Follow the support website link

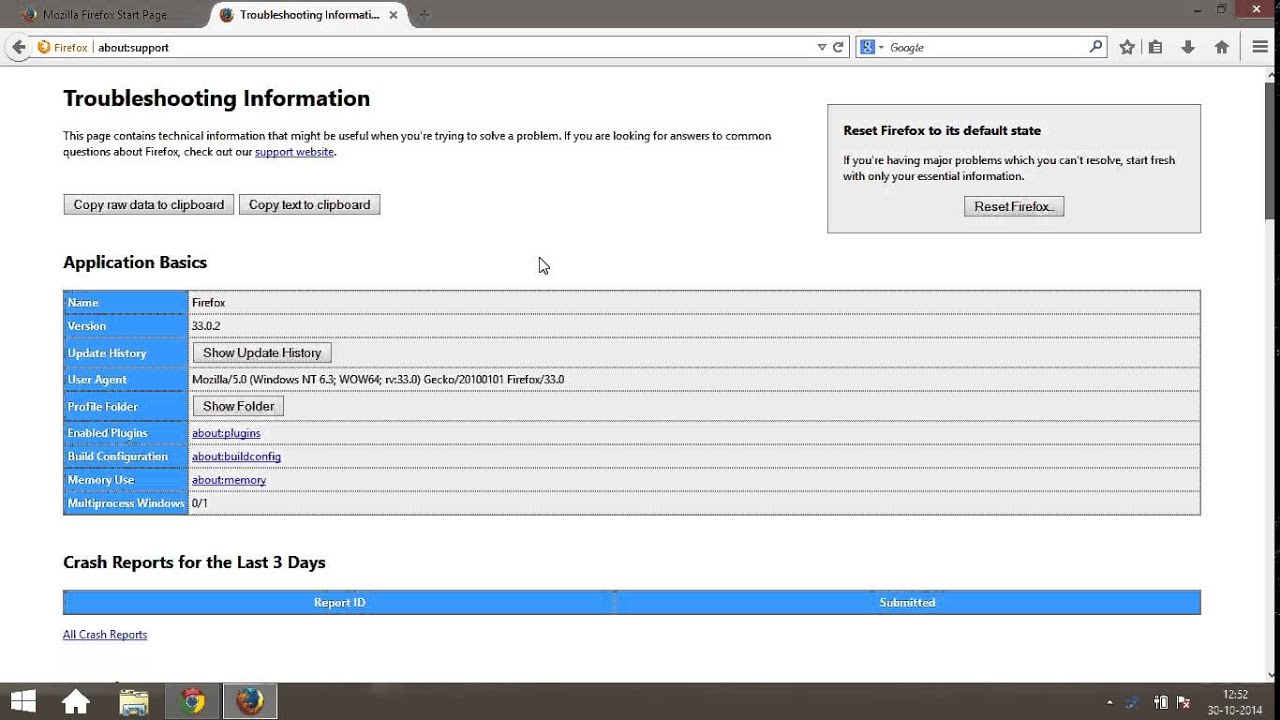[x=294, y=152]
